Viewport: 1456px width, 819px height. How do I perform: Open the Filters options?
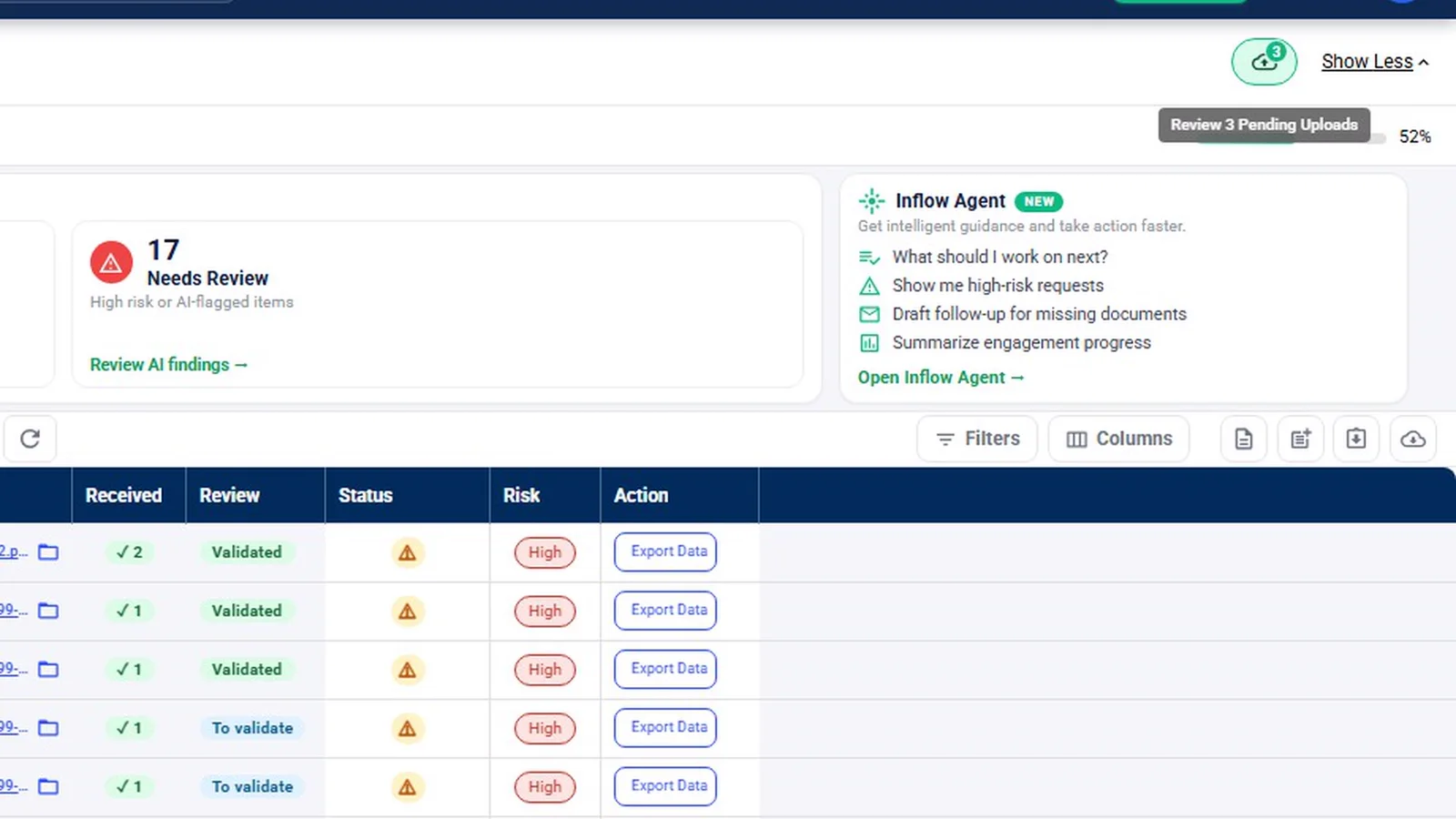(x=977, y=440)
